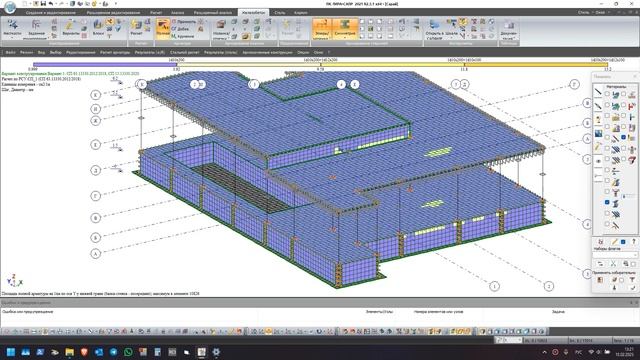Click the Мозаика ribbon button in reinforcement group
640x360 pixels.
[x=221, y=29]
